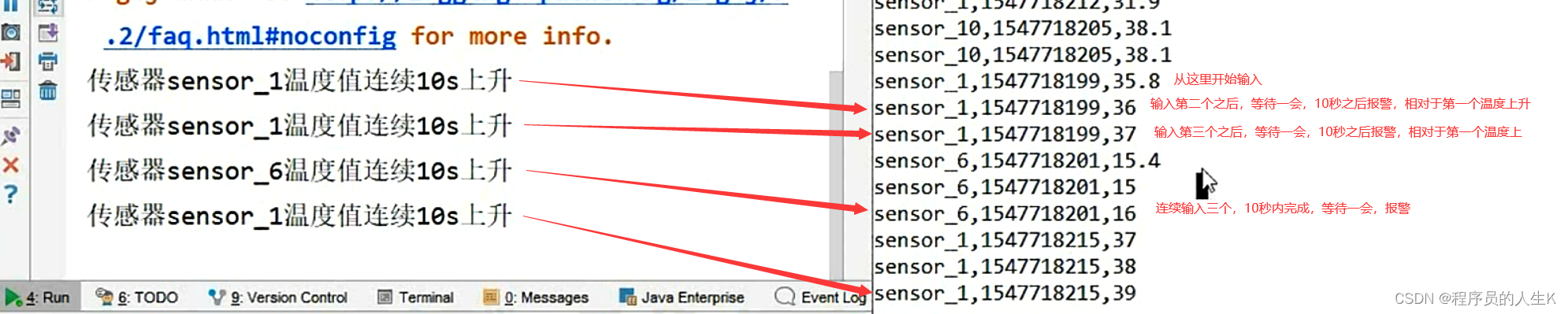Click the scroll to end icon
Image resolution: width=1568 pixels, height=314 pixels.
pos(48,32)
